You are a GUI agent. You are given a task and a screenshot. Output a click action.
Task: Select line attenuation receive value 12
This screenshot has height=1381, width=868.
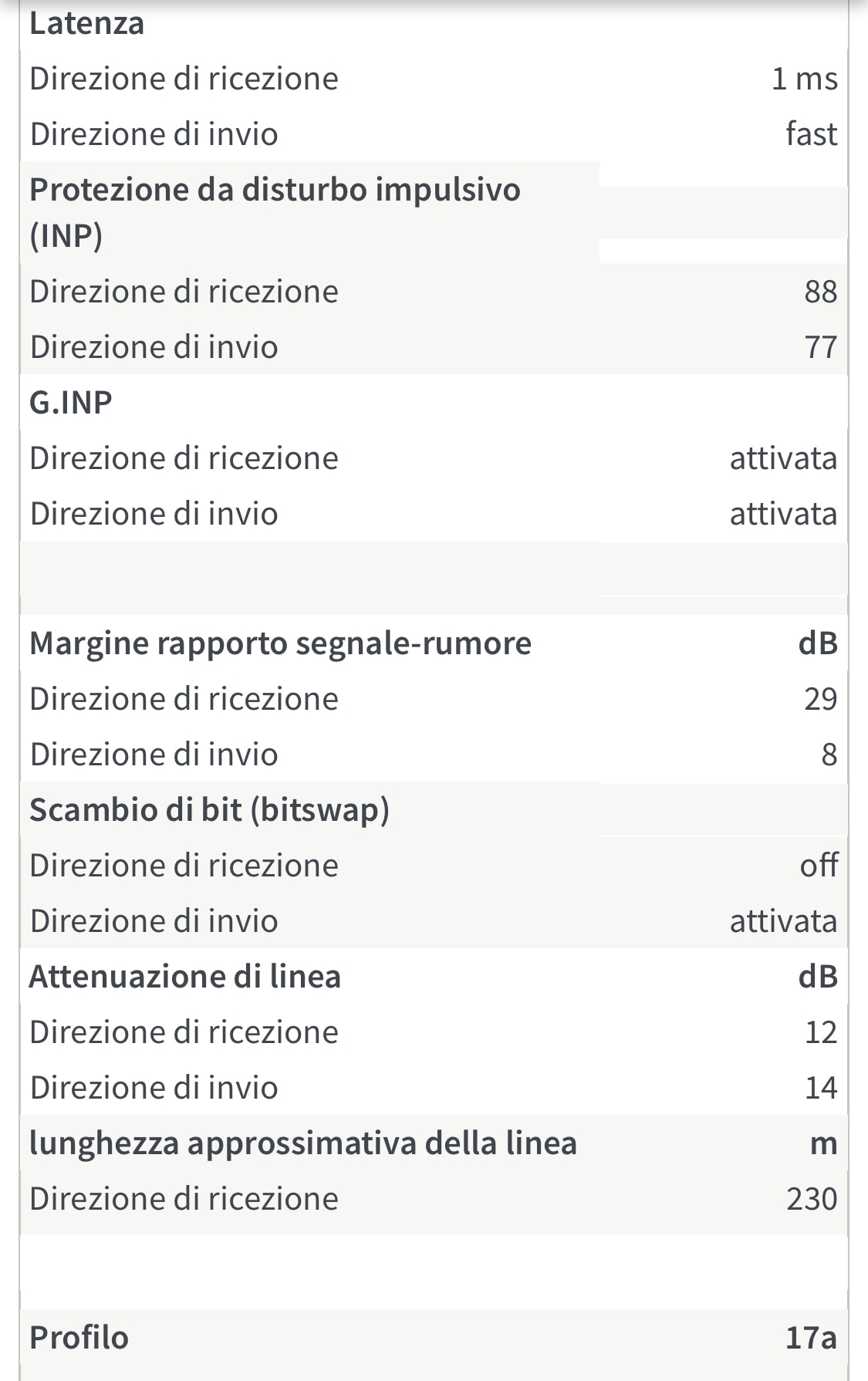pyautogui.click(x=820, y=1032)
